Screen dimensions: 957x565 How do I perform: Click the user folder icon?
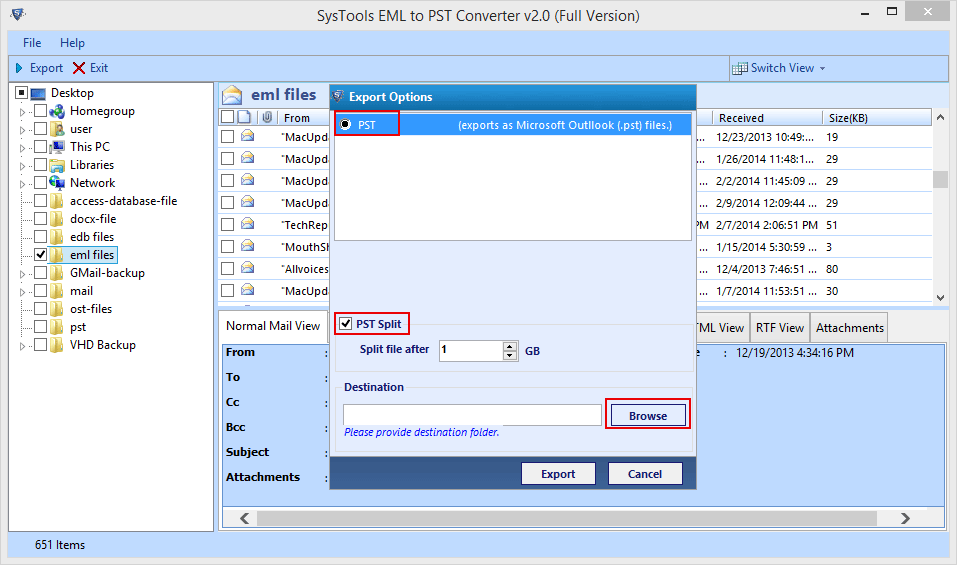(x=57, y=129)
